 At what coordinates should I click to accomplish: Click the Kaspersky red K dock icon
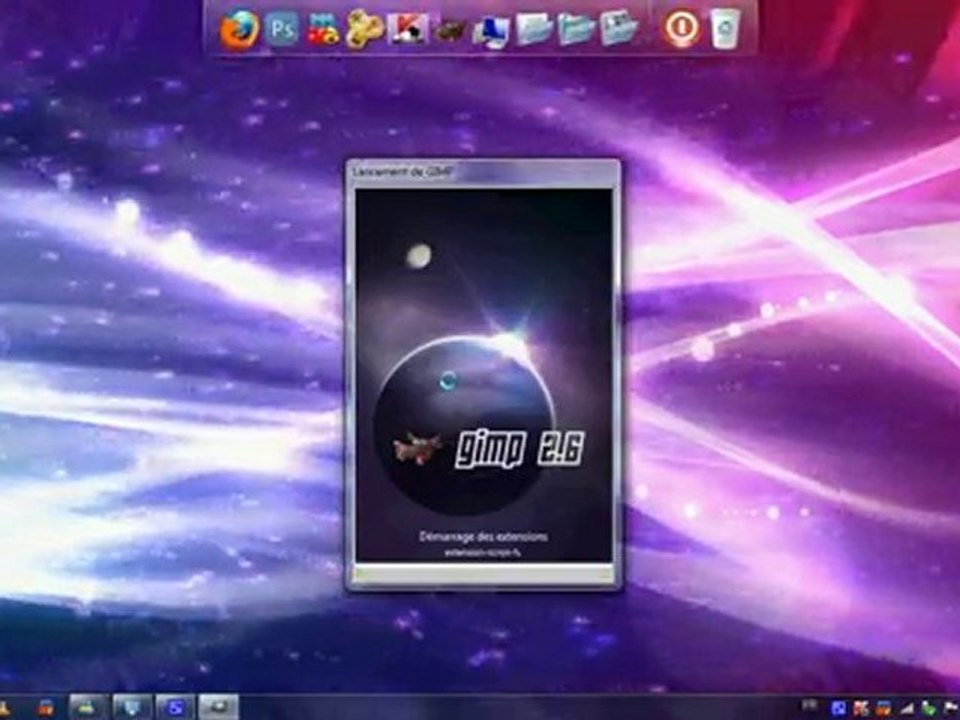pos(407,29)
